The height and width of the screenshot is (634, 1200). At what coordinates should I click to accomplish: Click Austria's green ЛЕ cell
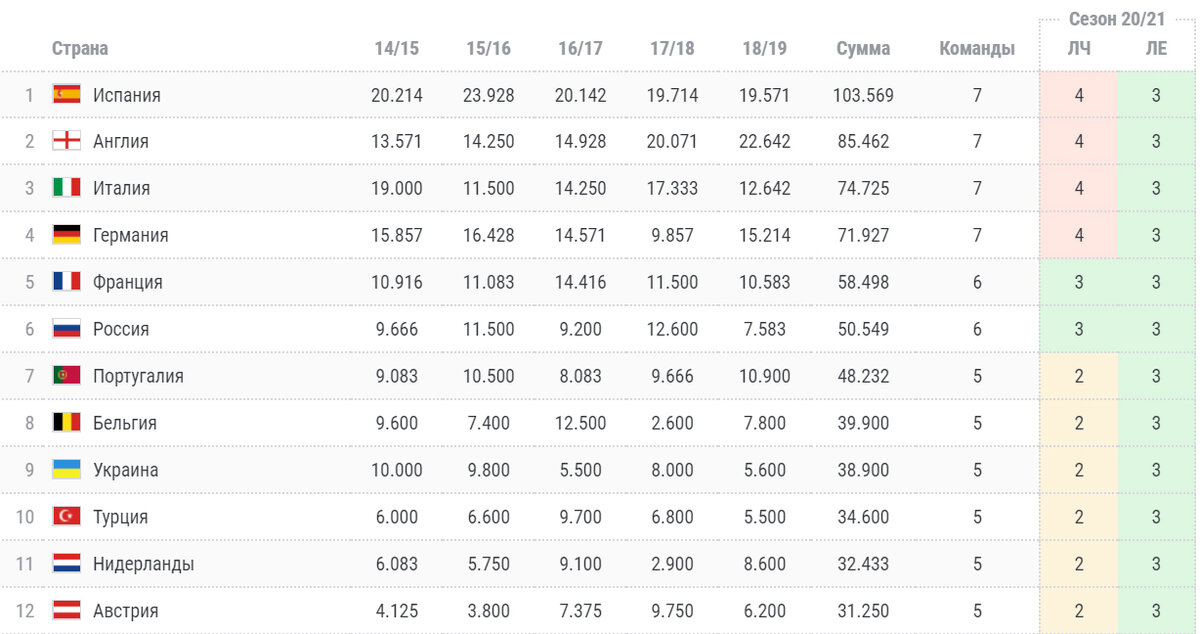[1156, 611]
